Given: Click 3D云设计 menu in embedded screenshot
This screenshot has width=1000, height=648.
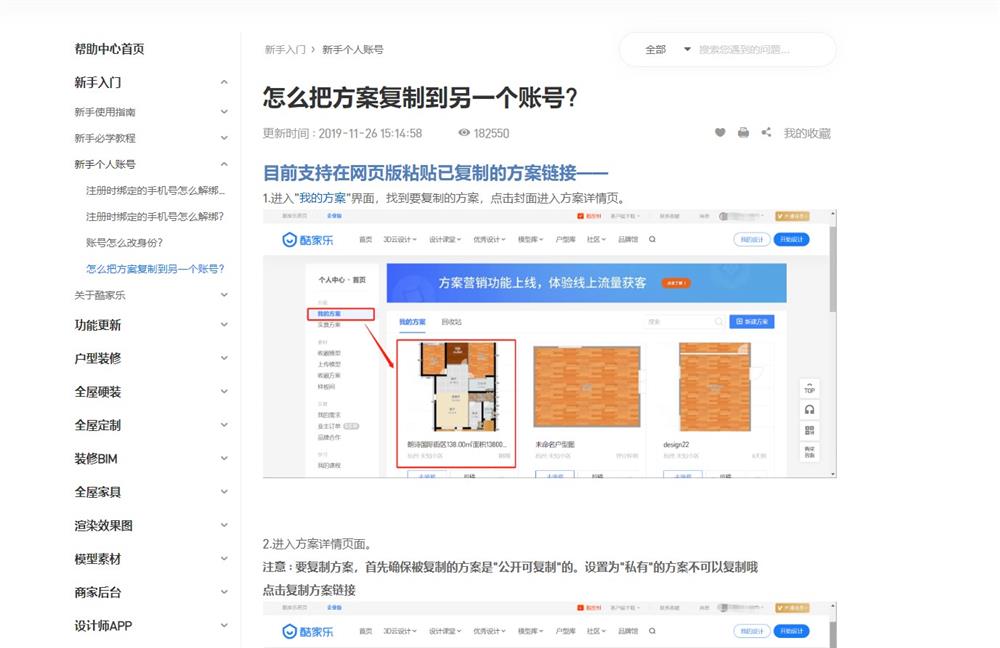Looking at the screenshot, I should [399, 240].
